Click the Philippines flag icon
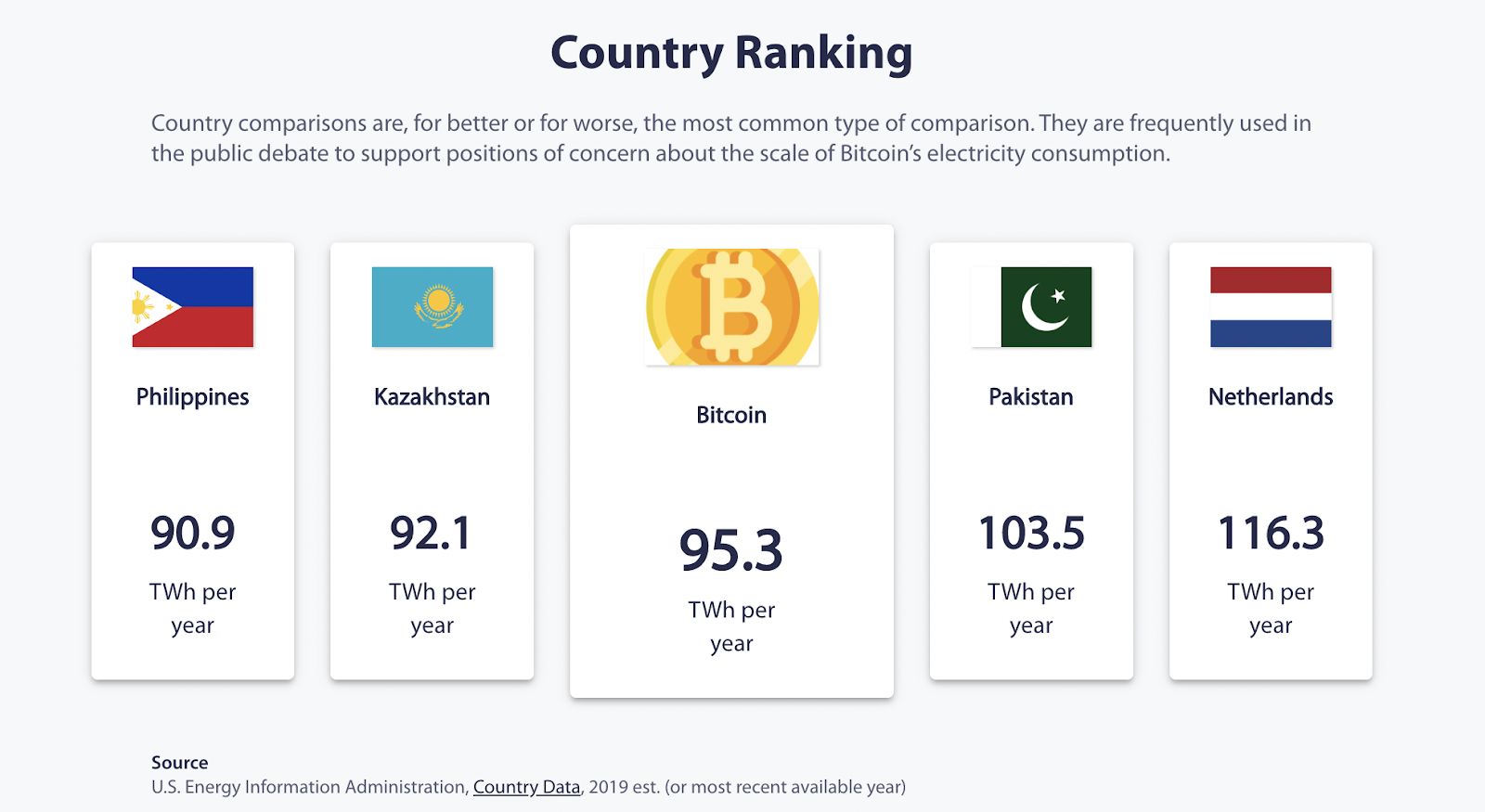 193,307
